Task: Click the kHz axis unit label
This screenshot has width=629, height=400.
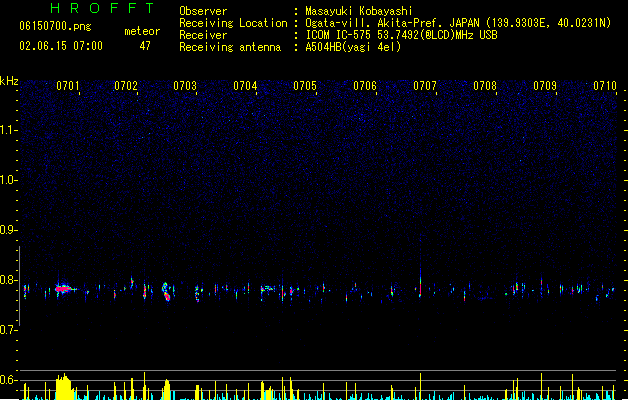Action: pyautogui.click(x=9, y=81)
